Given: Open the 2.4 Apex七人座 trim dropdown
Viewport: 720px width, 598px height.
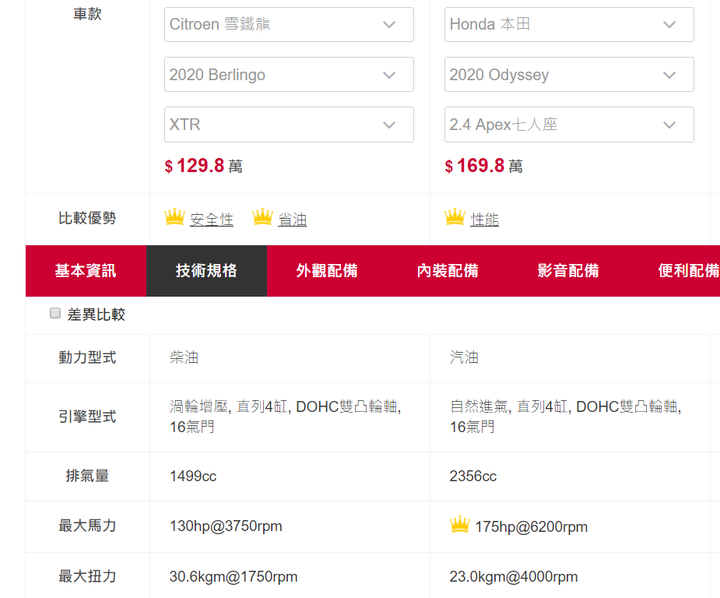Looking at the screenshot, I should click(569, 124).
